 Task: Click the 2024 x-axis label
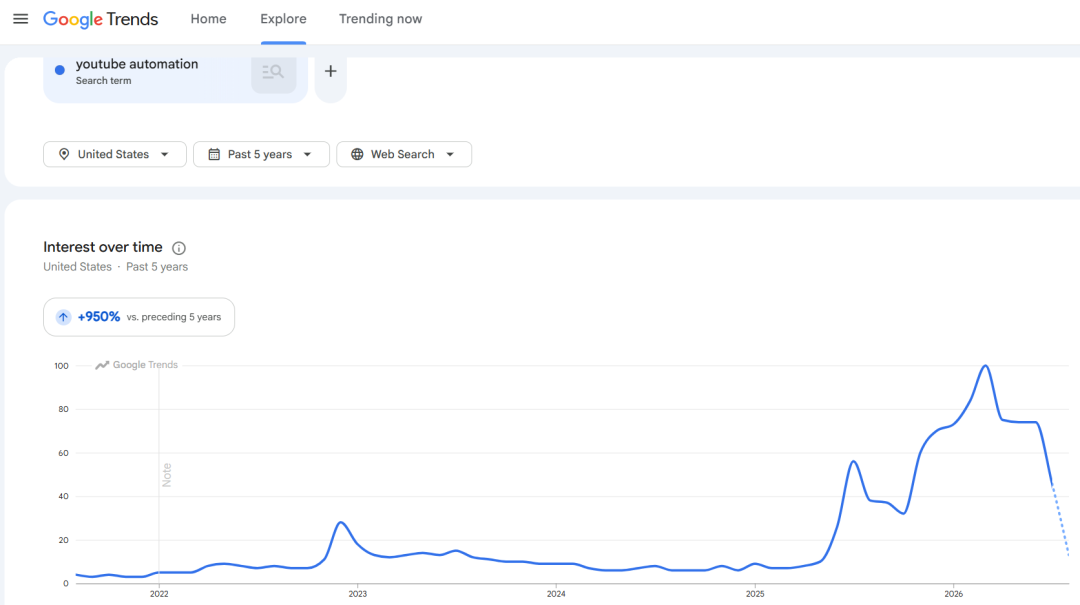pyautogui.click(x=556, y=594)
